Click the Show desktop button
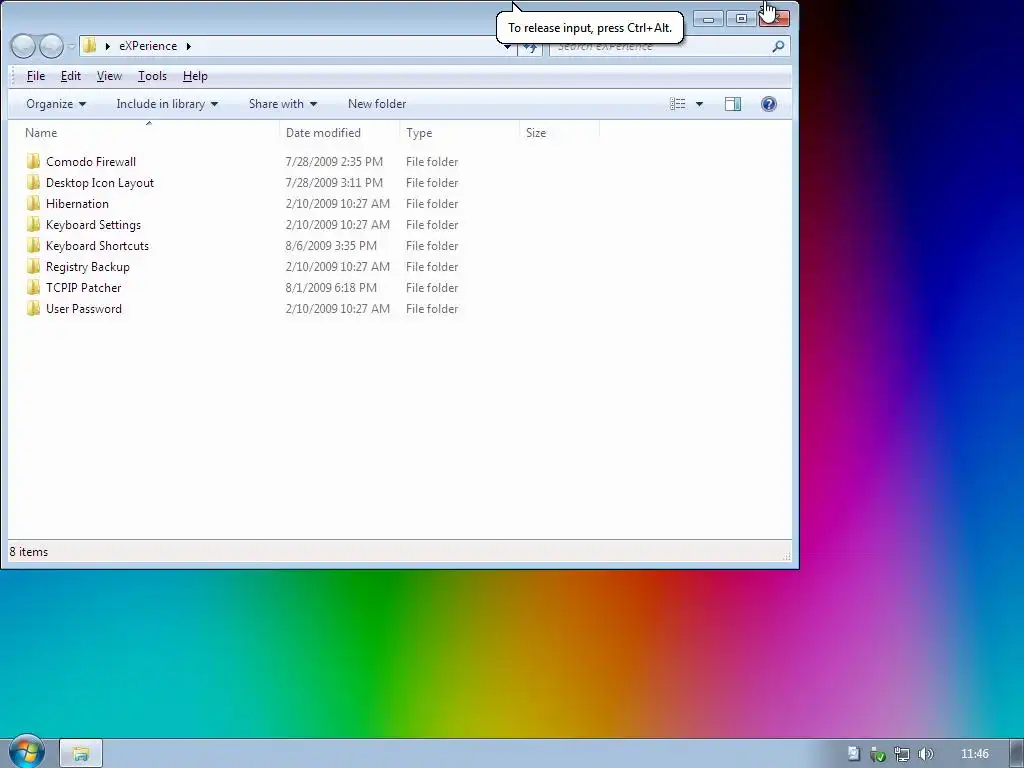 click(x=1017, y=754)
